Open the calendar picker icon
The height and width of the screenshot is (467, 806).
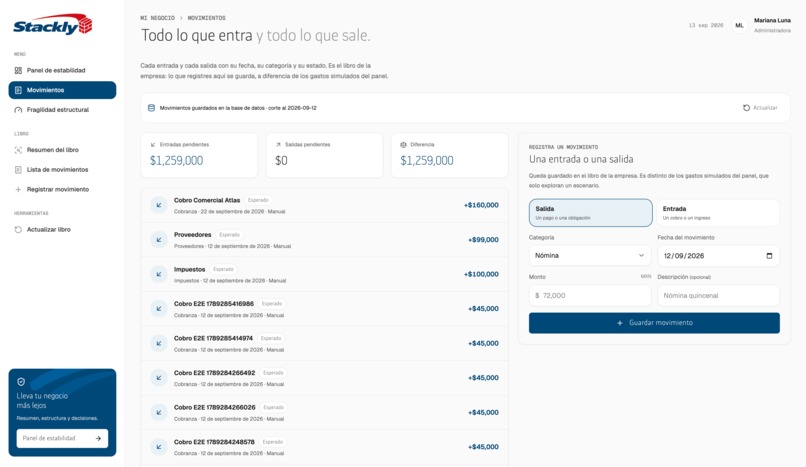[x=769, y=256]
